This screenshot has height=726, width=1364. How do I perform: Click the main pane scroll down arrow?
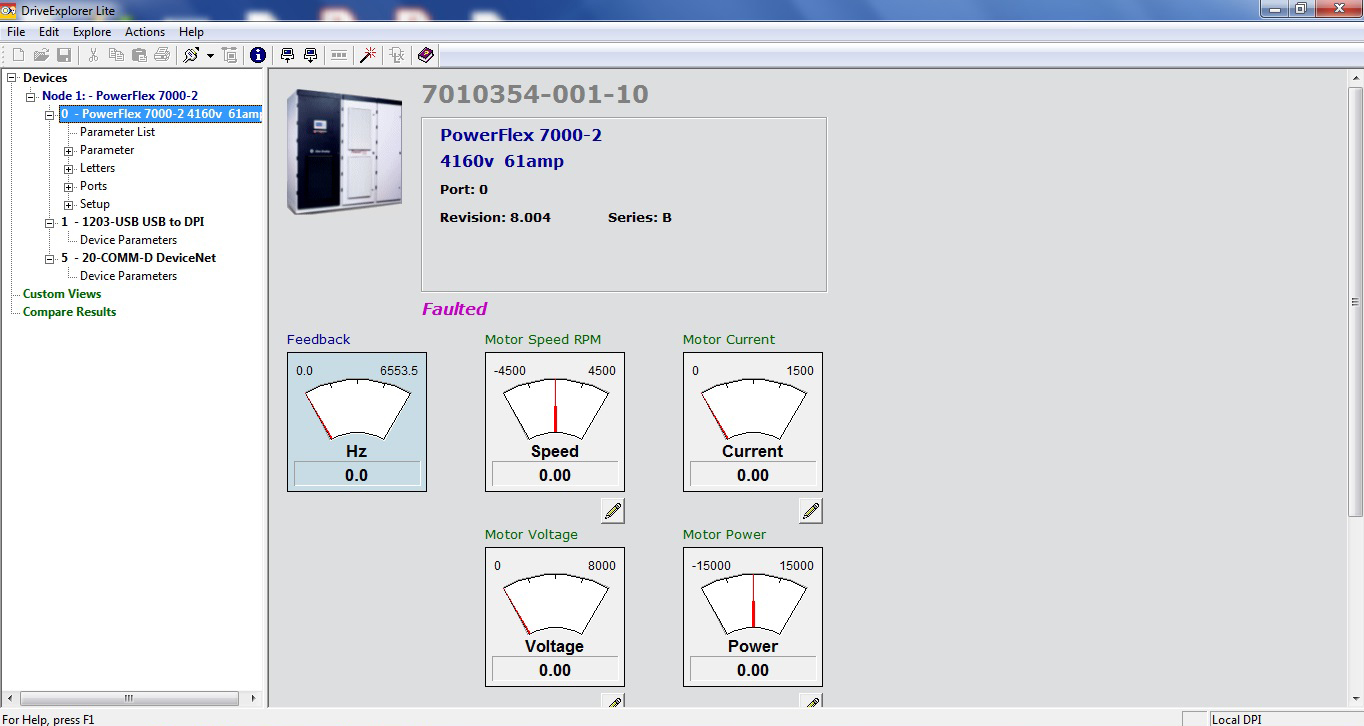coord(1356,698)
